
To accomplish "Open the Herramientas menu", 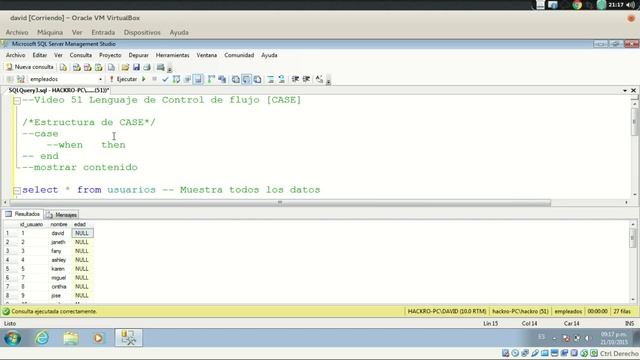I will tap(172, 55).
